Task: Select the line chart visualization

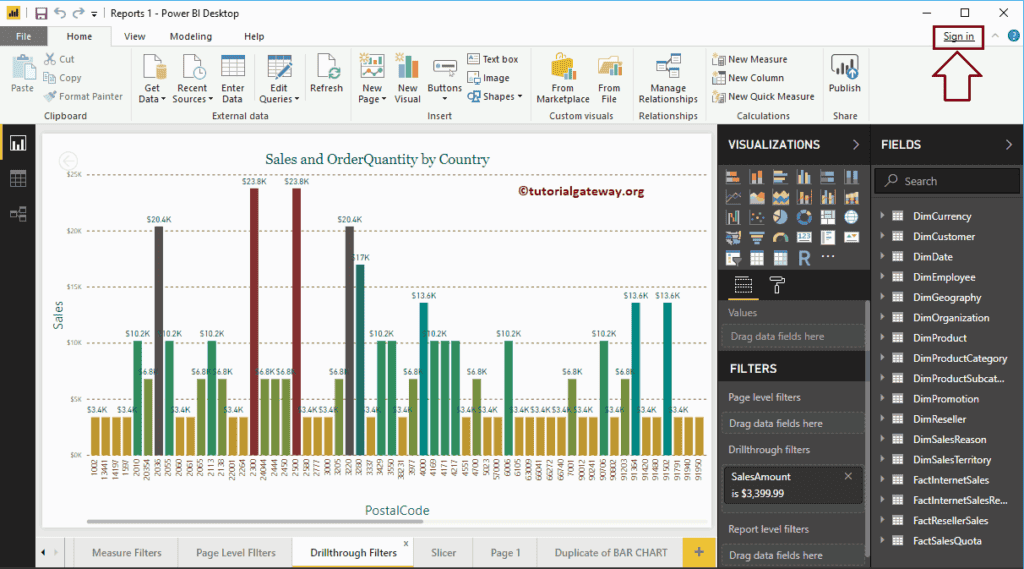Action: click(733, 197)
